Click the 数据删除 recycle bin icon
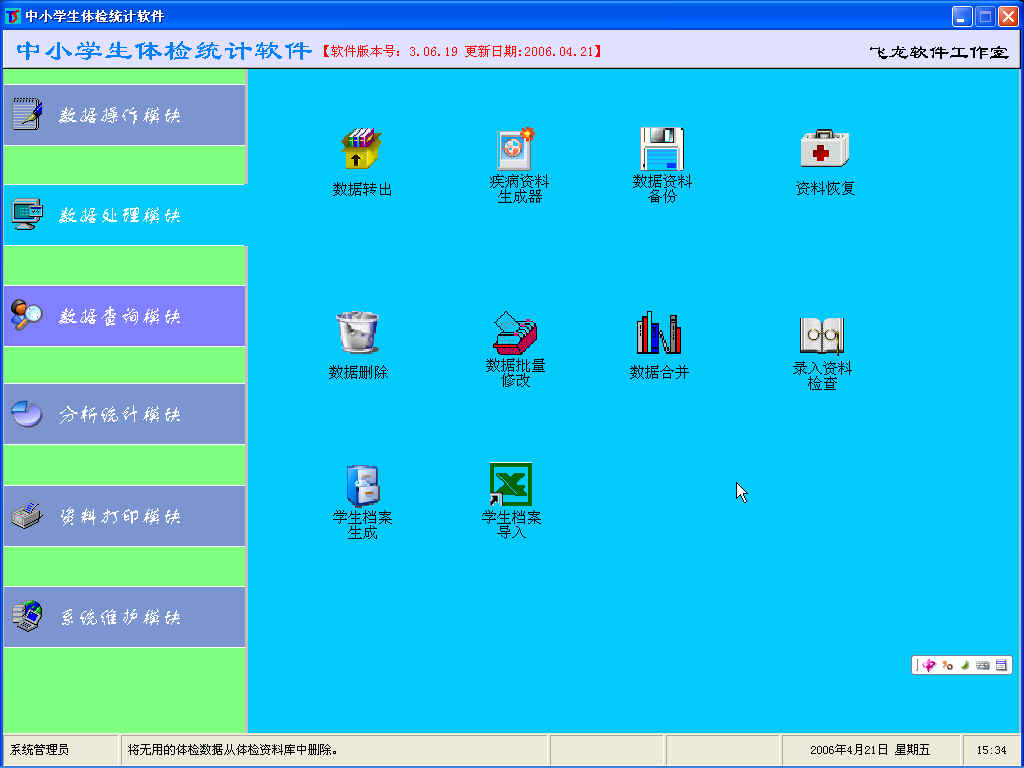The width and height of the screenshot is (1024, 768). pyautogui.click(x=358, y=333)
